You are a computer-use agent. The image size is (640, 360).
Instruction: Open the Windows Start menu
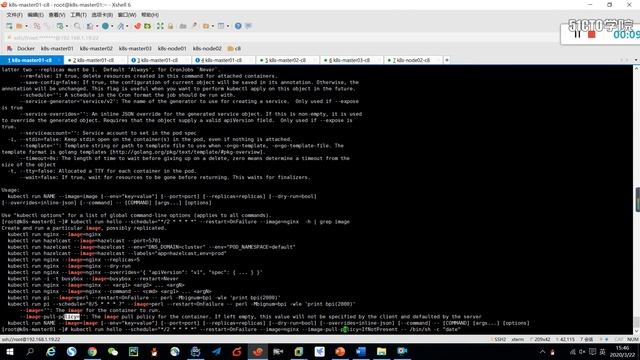[10, 351]
